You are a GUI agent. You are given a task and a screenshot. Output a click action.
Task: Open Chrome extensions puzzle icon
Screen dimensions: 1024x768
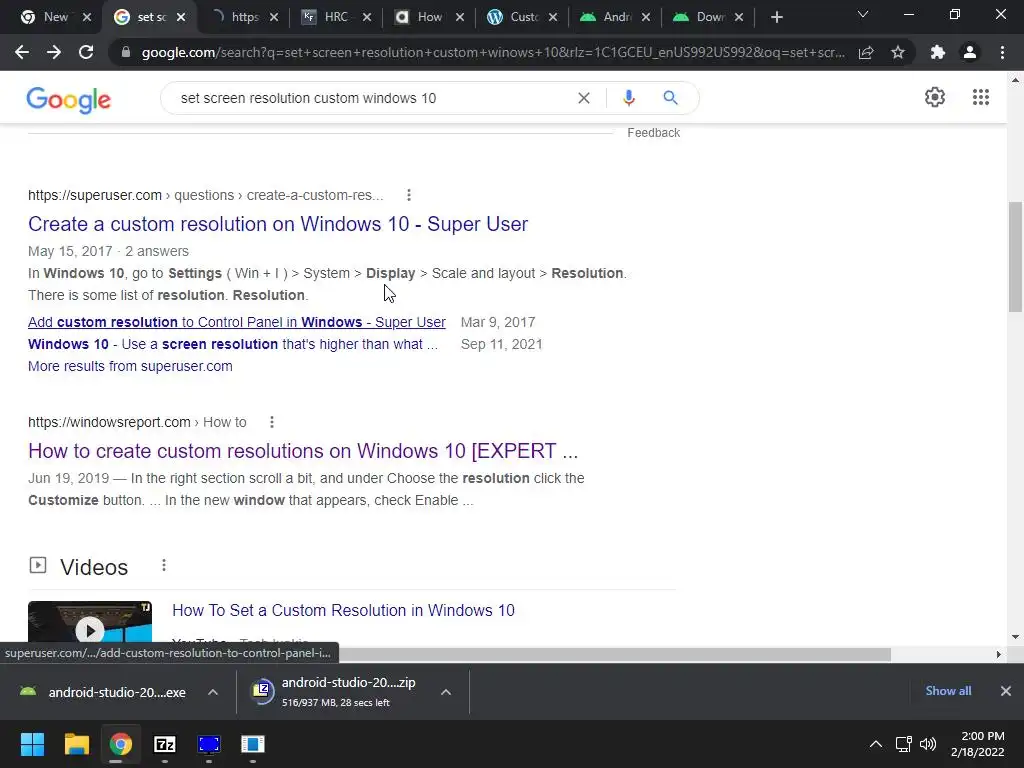938,52
